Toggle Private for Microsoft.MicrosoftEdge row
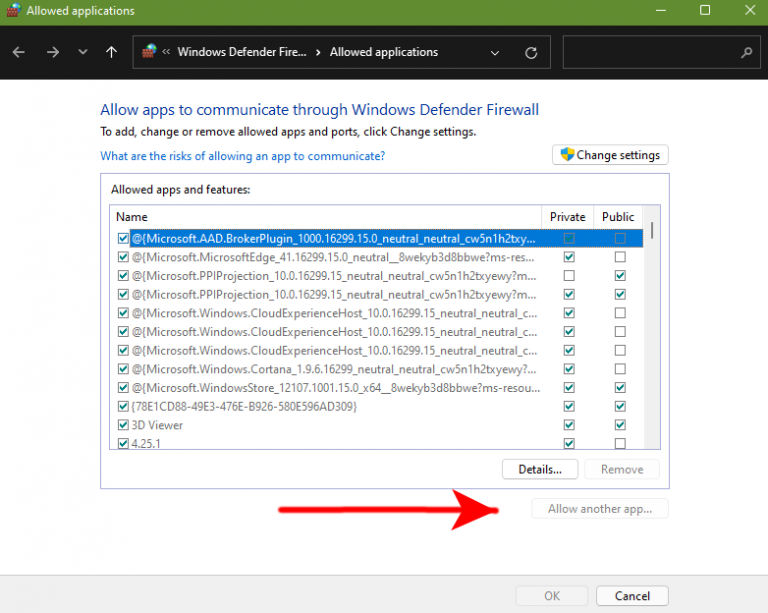 click(x=569, y=257)
